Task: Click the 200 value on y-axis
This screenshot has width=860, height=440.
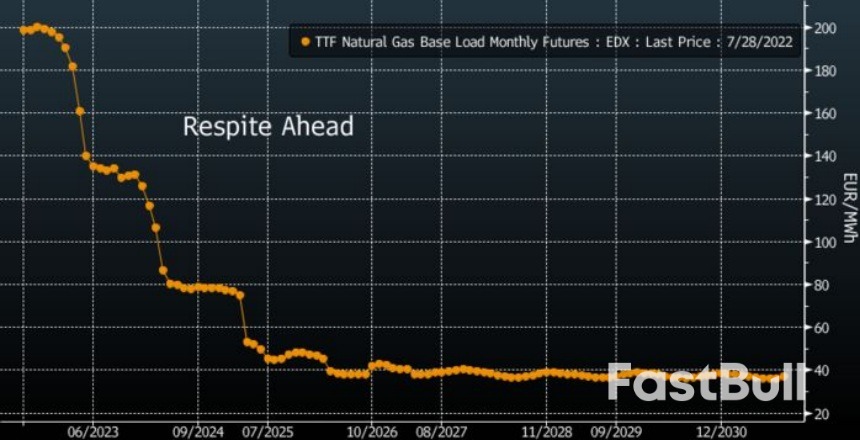Action: coord(825,28)
